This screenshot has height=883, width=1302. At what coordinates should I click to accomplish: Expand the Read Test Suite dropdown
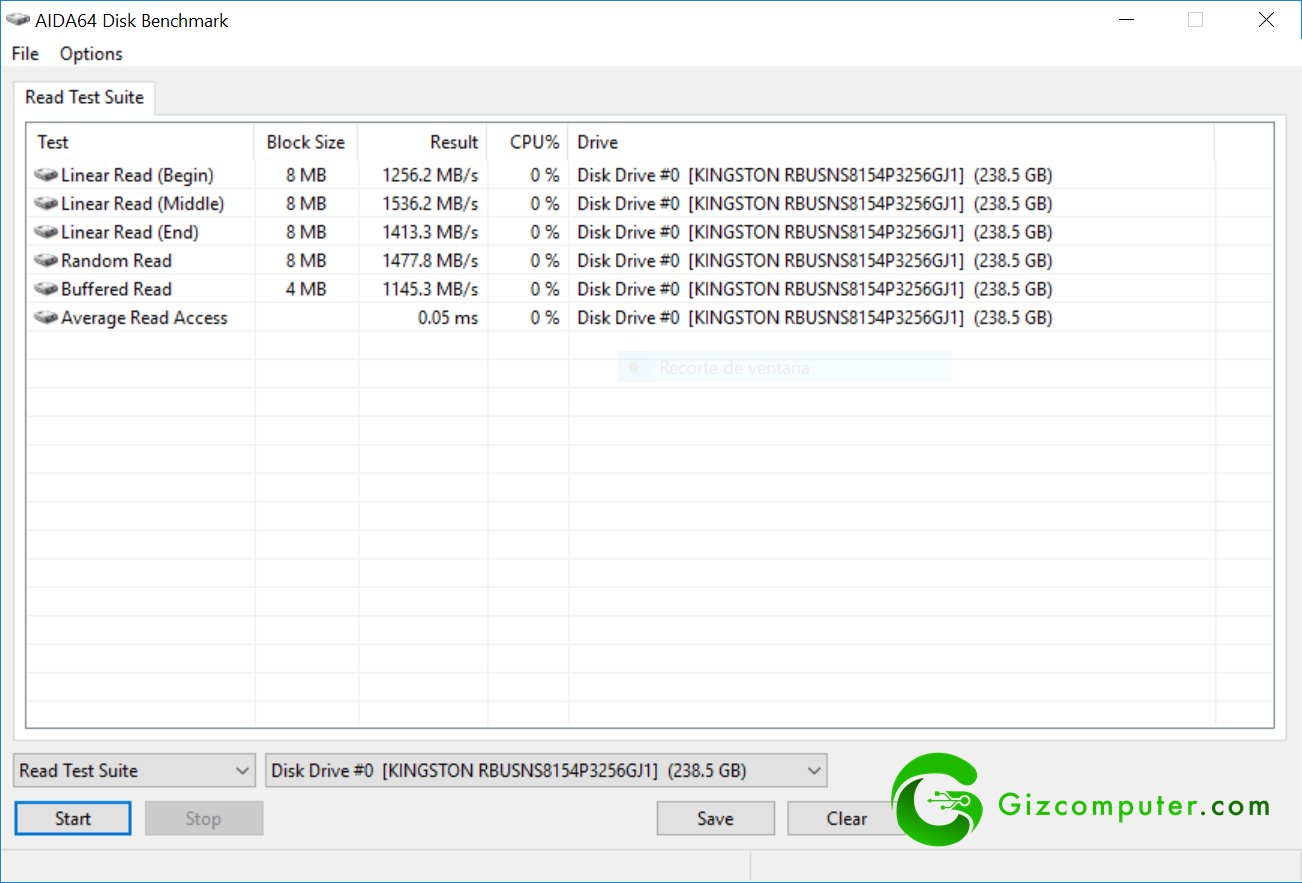135,771
